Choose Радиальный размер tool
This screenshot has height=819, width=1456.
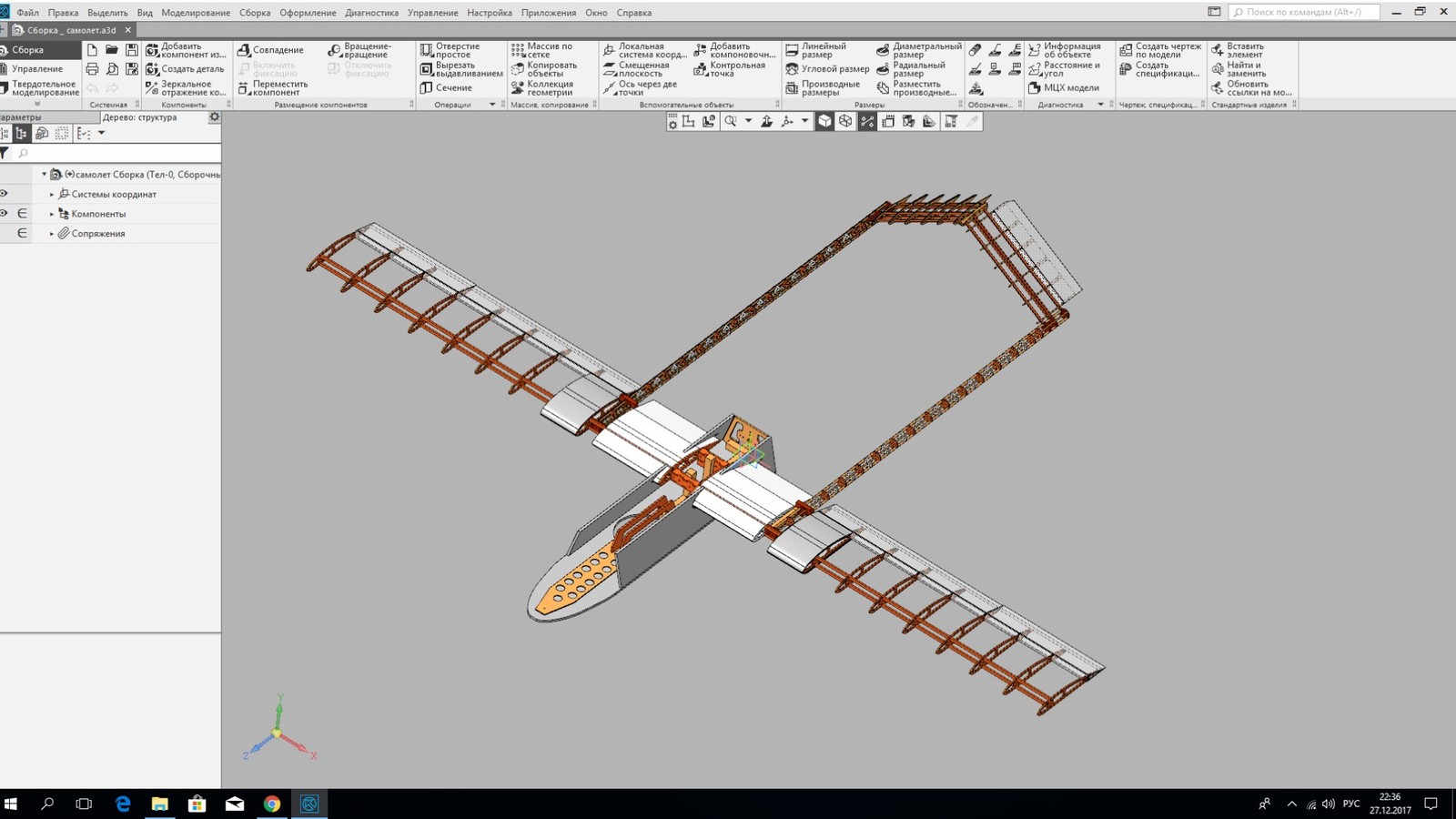911,69
